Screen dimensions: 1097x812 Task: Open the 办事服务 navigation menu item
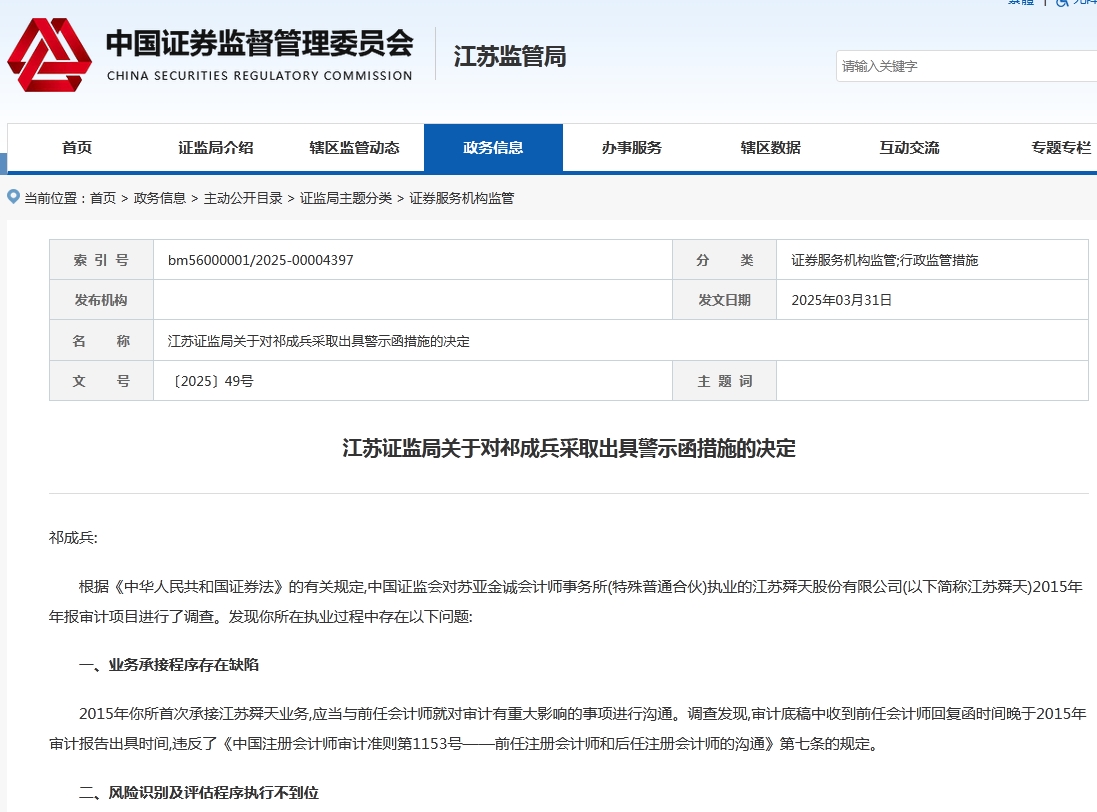(634, 147)
